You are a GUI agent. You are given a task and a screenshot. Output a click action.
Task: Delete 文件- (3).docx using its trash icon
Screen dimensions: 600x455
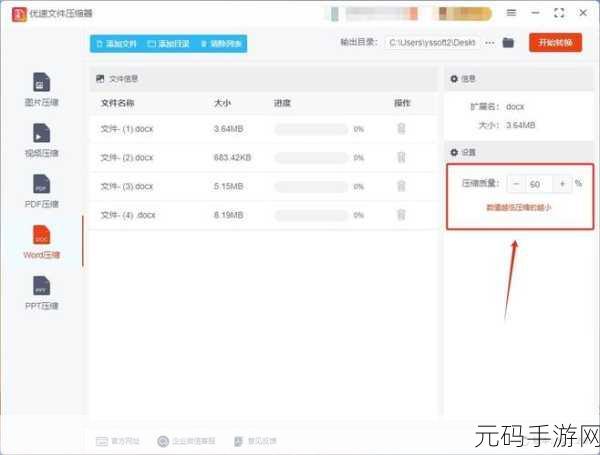401,186
